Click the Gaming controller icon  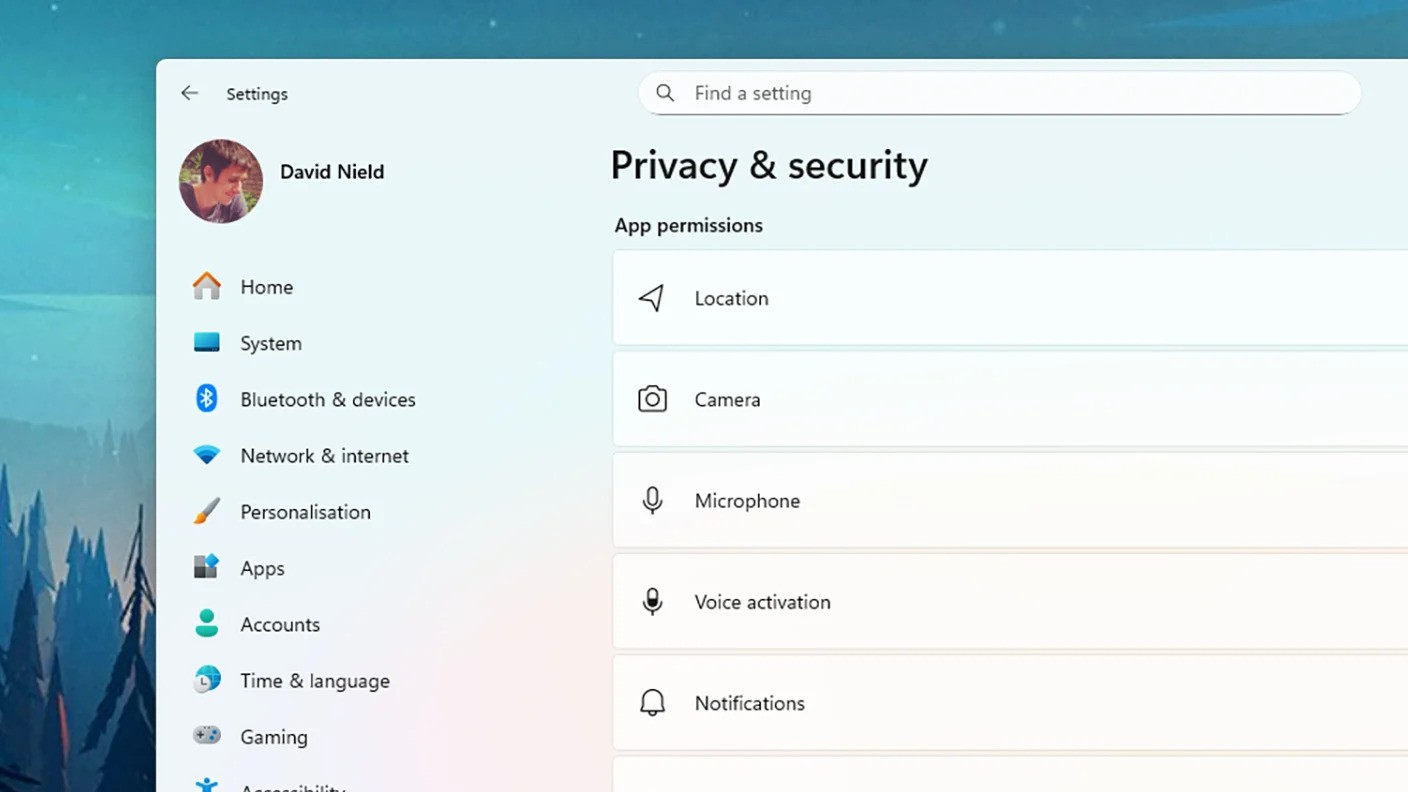pos(206,736)
